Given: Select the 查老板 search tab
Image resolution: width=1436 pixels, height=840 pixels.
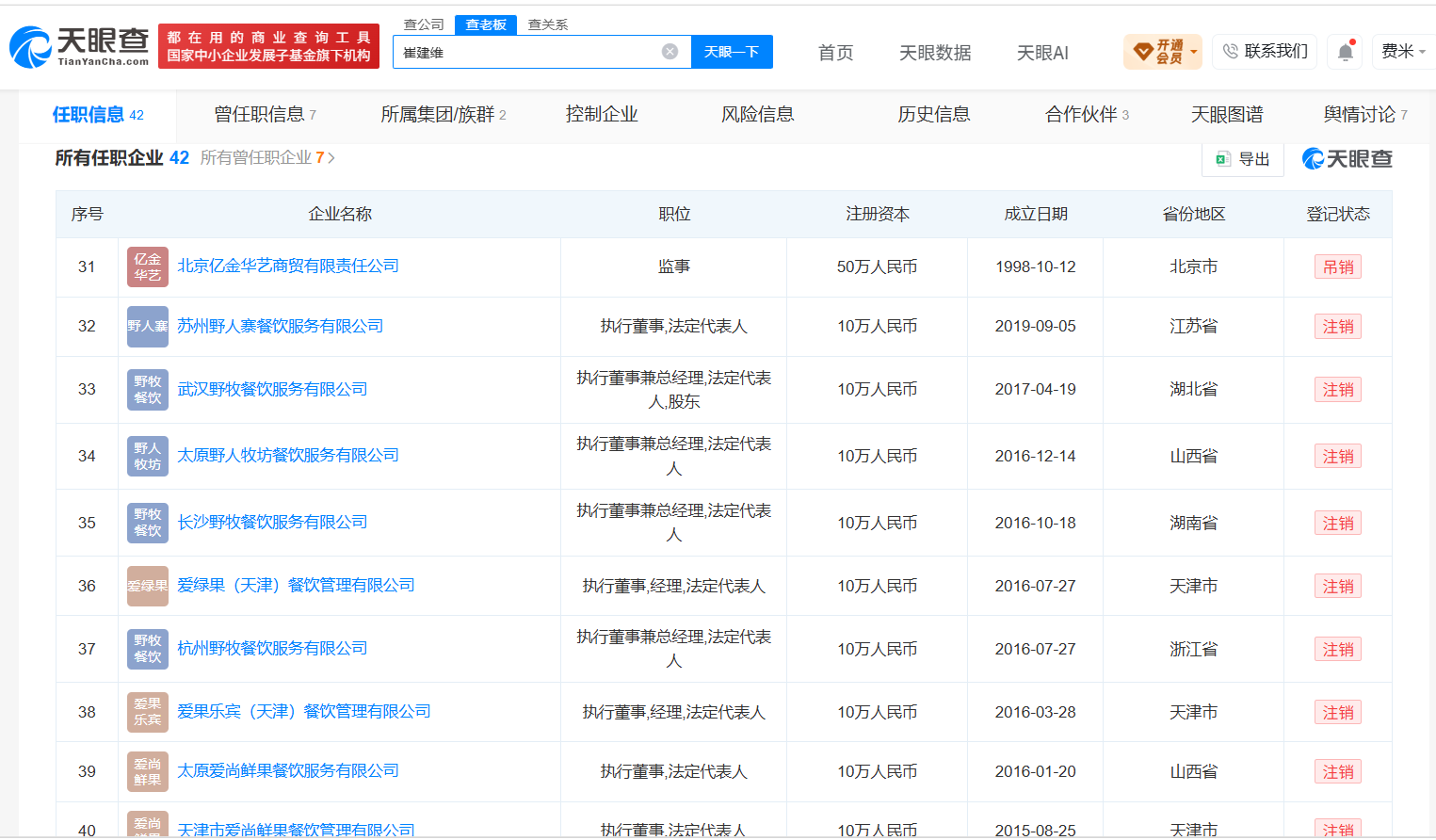Looking at the screenshot, I should point(486,24).
